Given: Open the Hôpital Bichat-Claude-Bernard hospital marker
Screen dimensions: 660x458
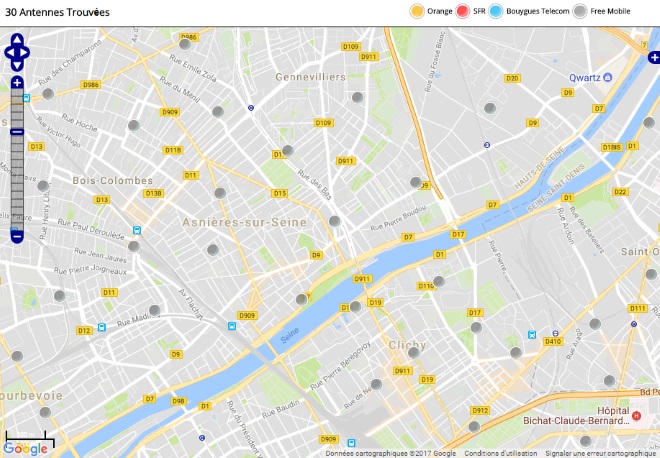Looking at the screenshot, I should [636, 415].
